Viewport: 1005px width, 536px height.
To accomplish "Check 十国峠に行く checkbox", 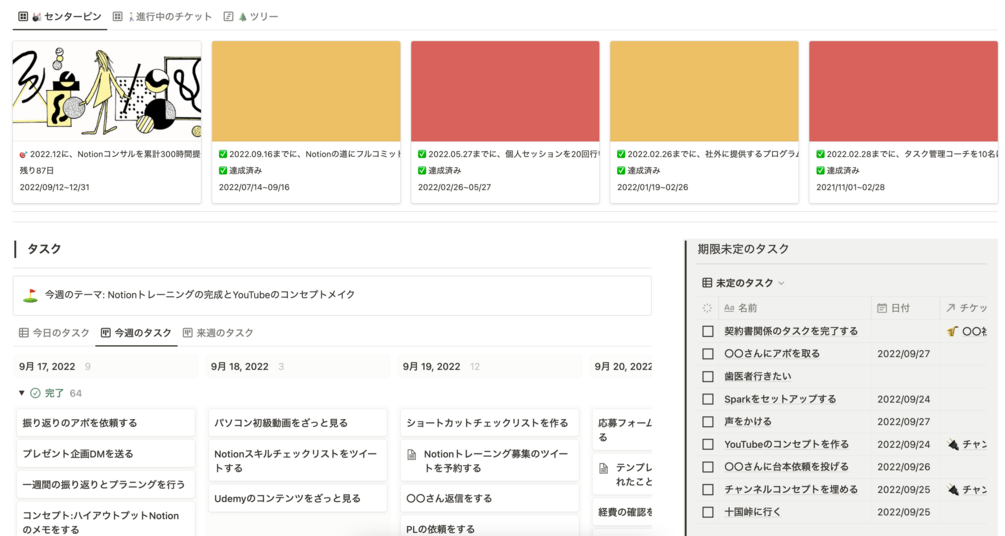I will [x=708, y=512].
